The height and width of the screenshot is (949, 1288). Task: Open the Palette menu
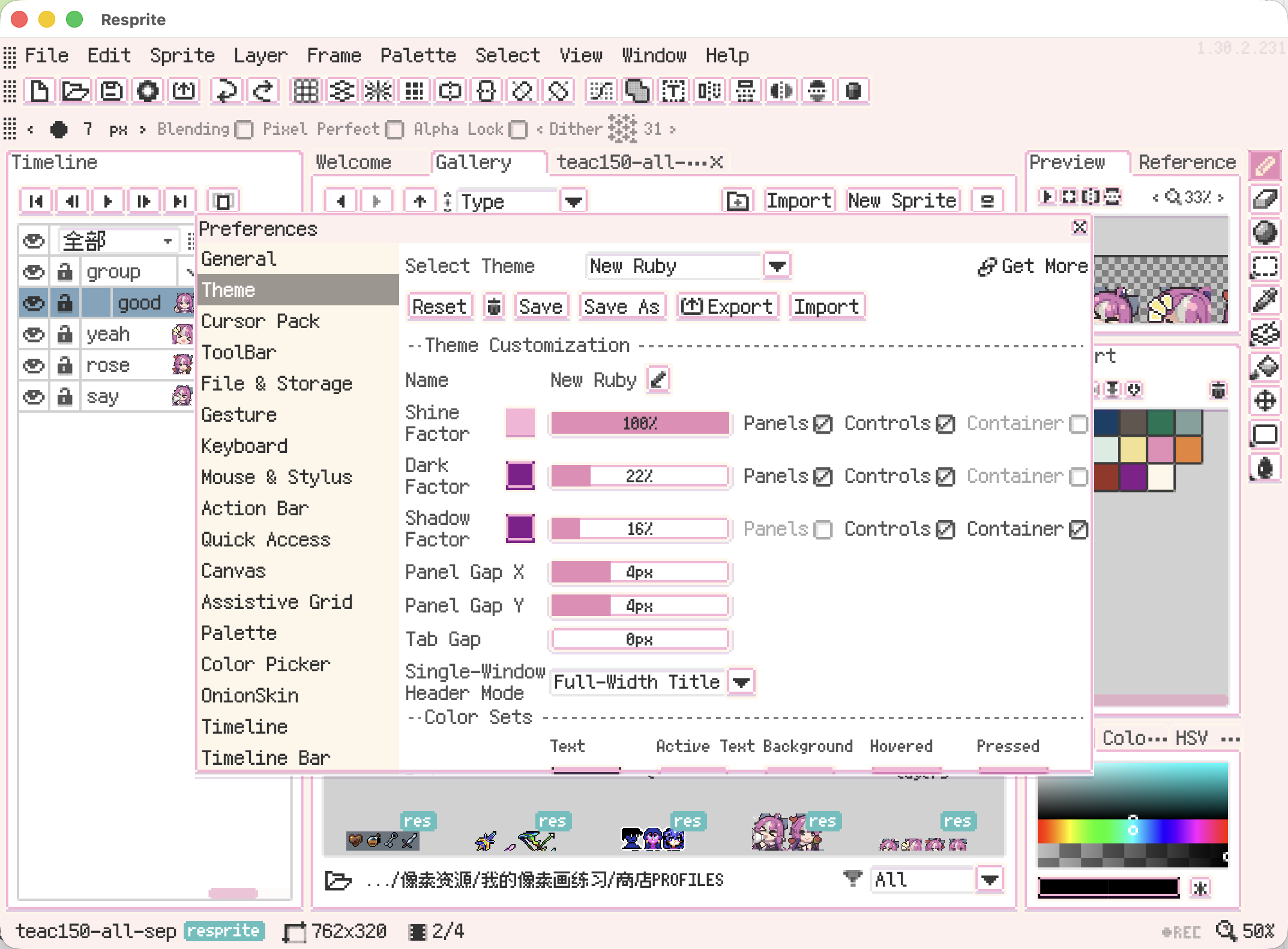pyautogui.click(x=418, y=56)
